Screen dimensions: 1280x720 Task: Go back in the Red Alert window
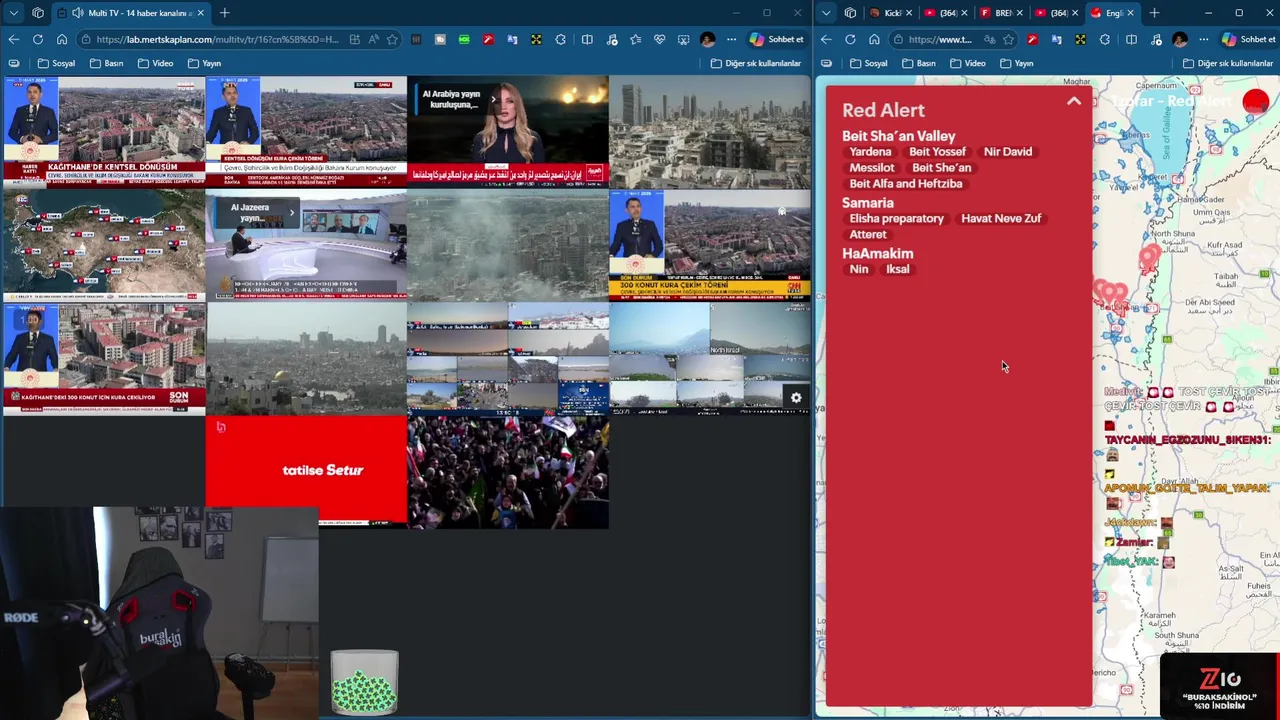pos(826,39)
